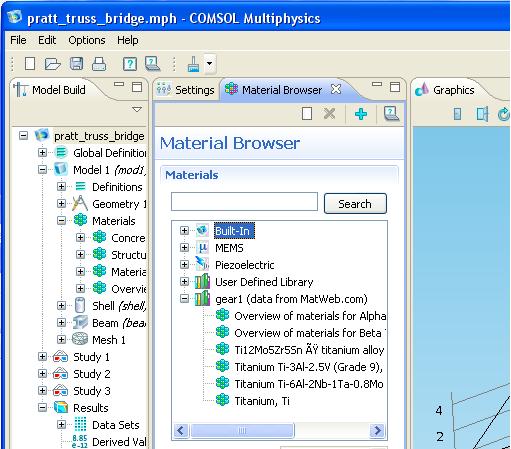511x449 pixels.
Task: Click the horizontal scrollbar thumb
Action: 242,430
